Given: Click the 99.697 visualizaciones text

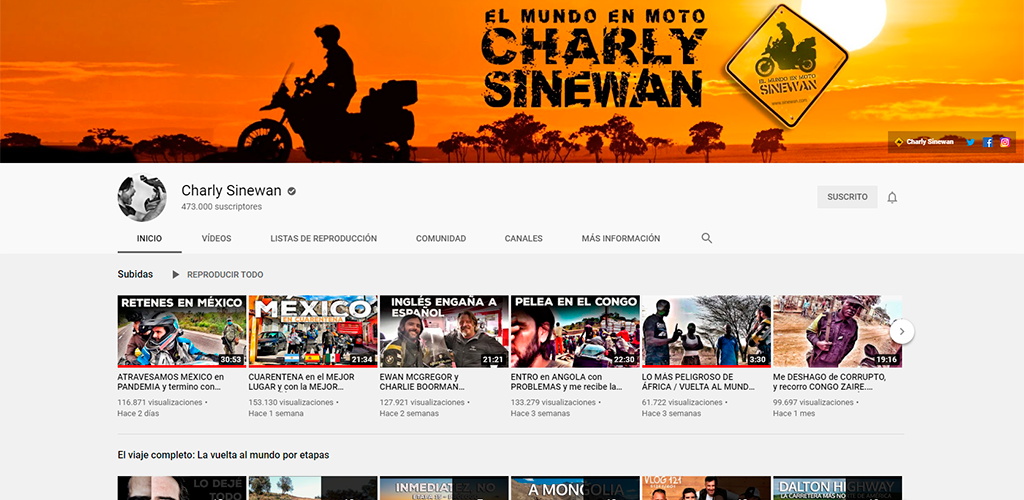Looking at the screenshot, I should coord(813,403).
